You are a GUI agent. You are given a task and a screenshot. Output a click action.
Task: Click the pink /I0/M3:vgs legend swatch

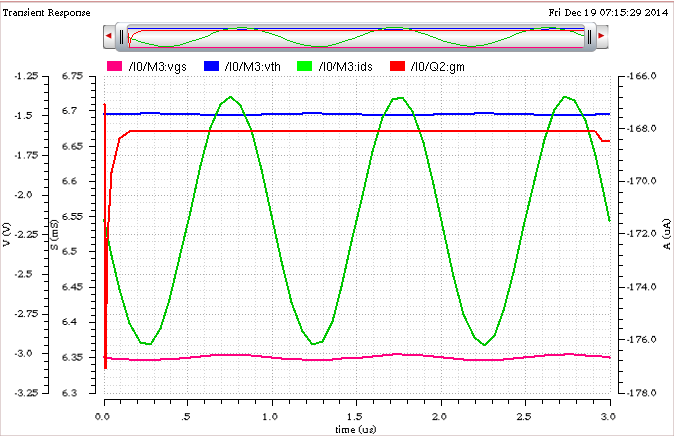click(115, 66)
